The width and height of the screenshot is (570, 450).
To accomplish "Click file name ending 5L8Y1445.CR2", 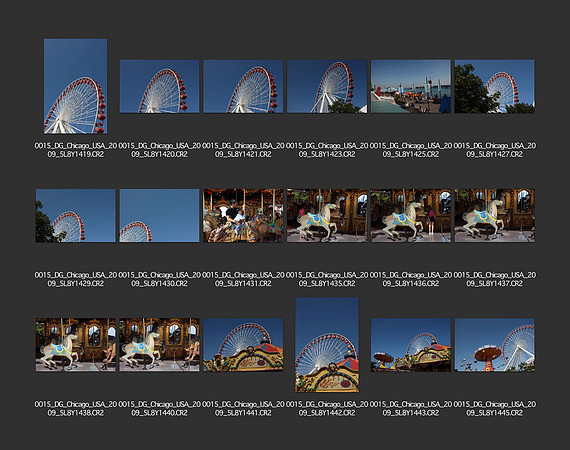I will pos(495,409).
